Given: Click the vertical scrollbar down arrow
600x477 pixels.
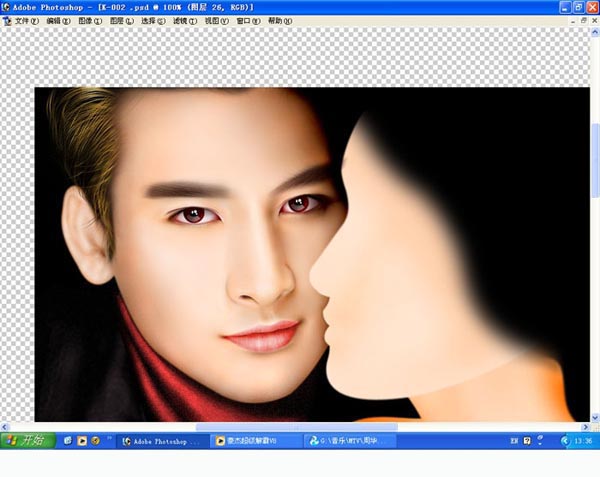Looking at the screenshot, I should point(595,417).
